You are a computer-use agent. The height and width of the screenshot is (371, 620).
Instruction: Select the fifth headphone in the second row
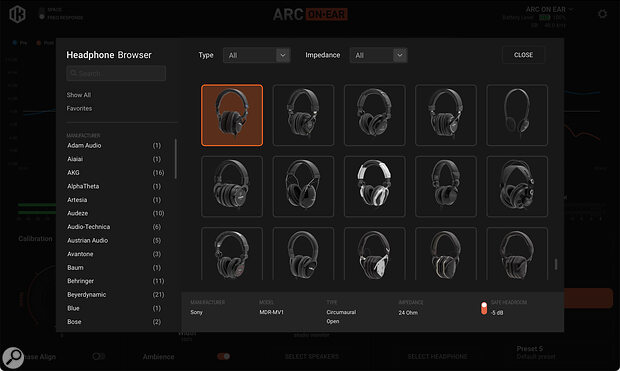coord(517,186)
